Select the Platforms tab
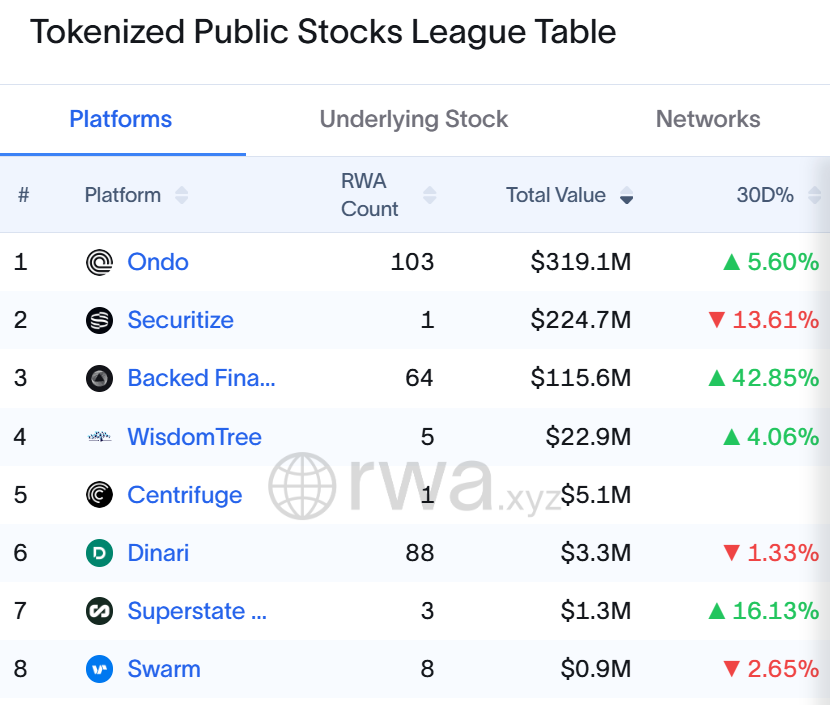The height and width of the screenshot is (705, 830). pos(120,119)
